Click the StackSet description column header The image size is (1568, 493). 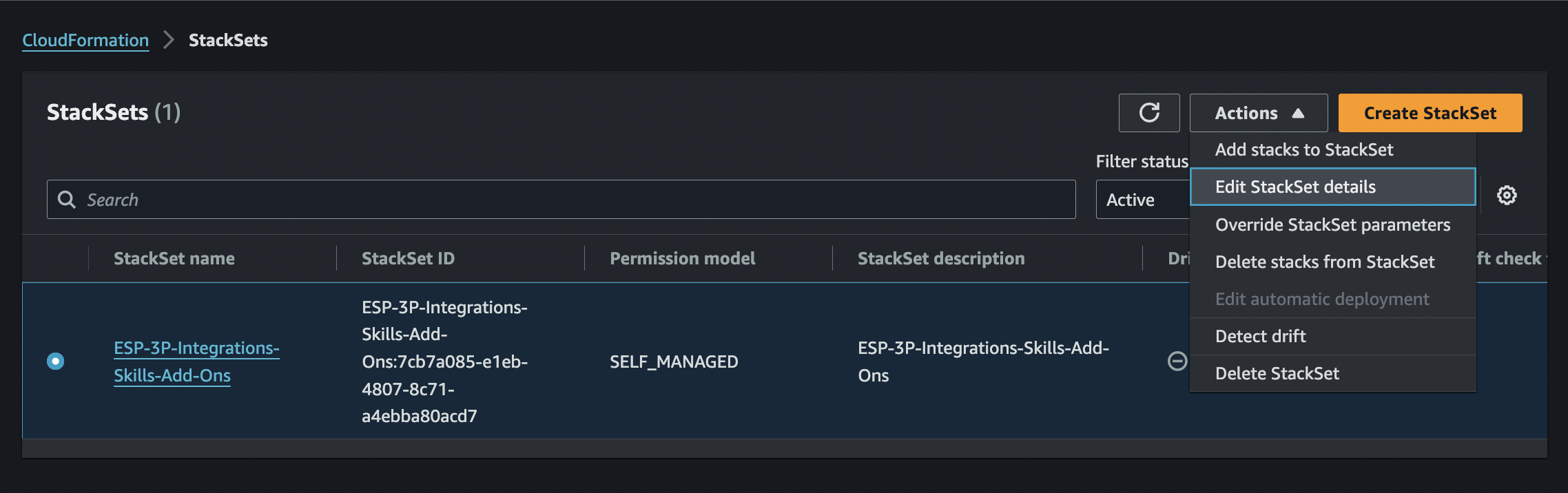pyautogui.click(x=941, y=258)
